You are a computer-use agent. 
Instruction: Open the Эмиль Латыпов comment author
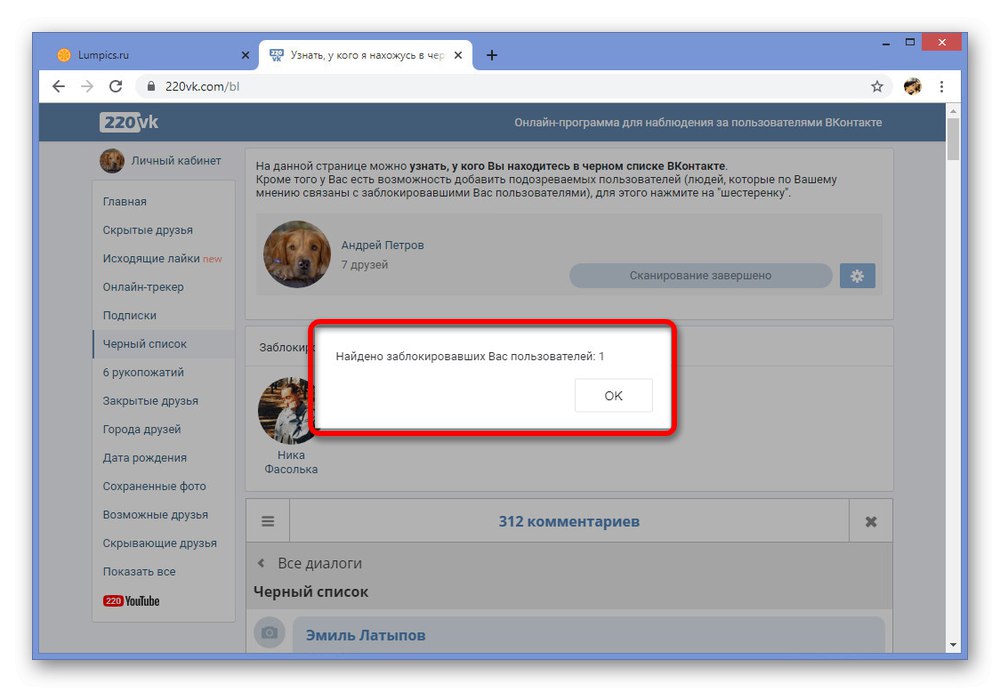365,635
